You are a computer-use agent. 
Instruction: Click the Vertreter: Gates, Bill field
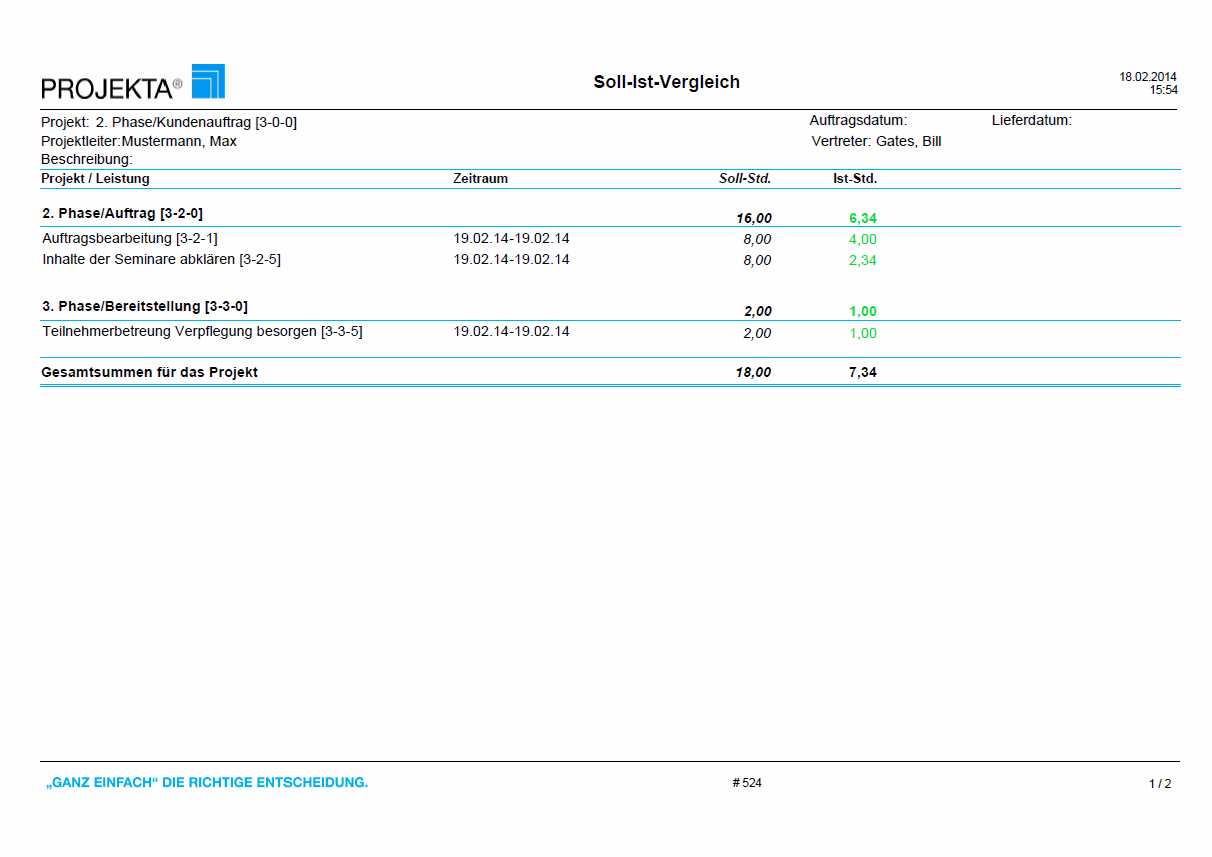coord(876,141)
